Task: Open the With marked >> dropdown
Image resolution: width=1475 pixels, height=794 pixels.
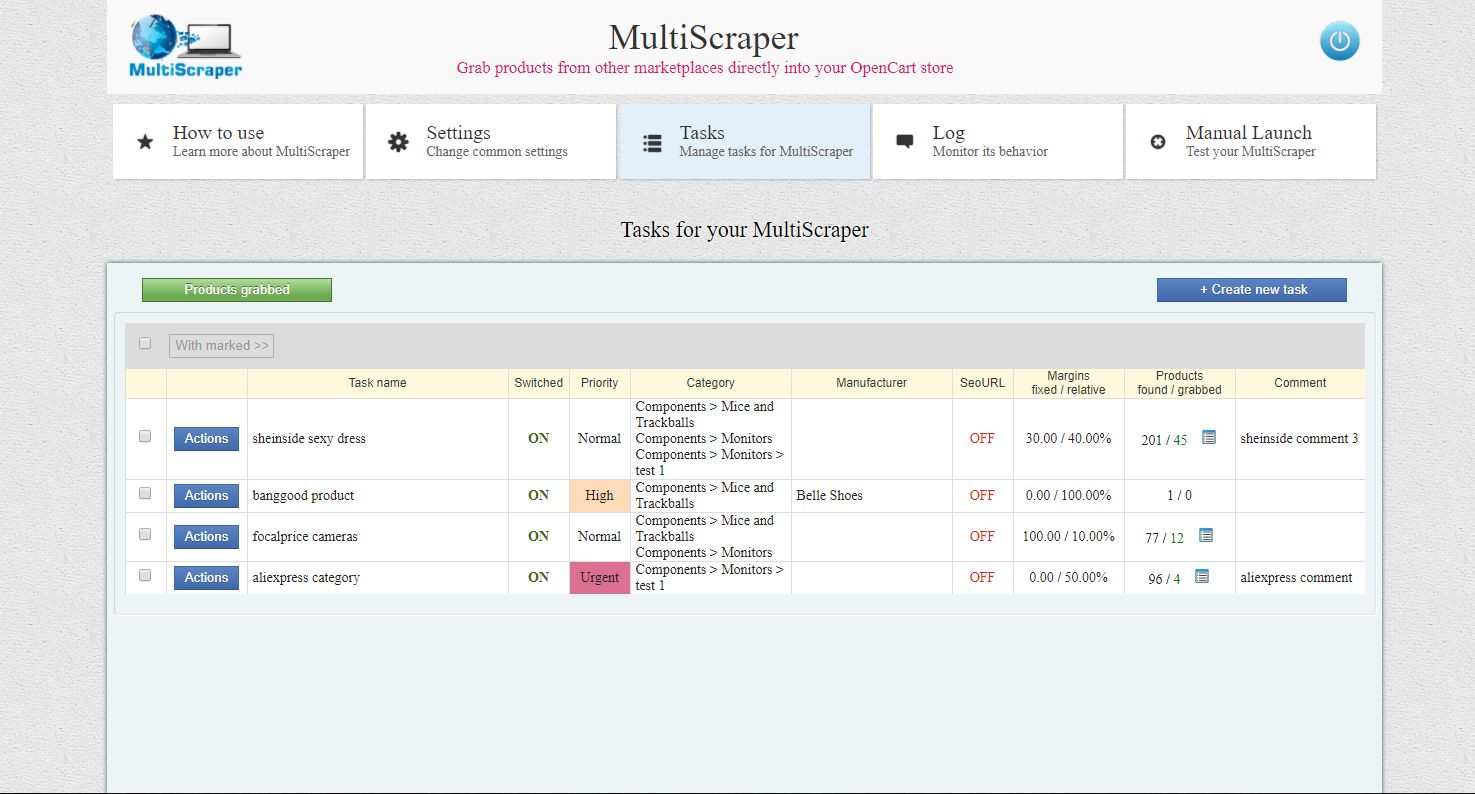Action: click(x=221, y=345)
